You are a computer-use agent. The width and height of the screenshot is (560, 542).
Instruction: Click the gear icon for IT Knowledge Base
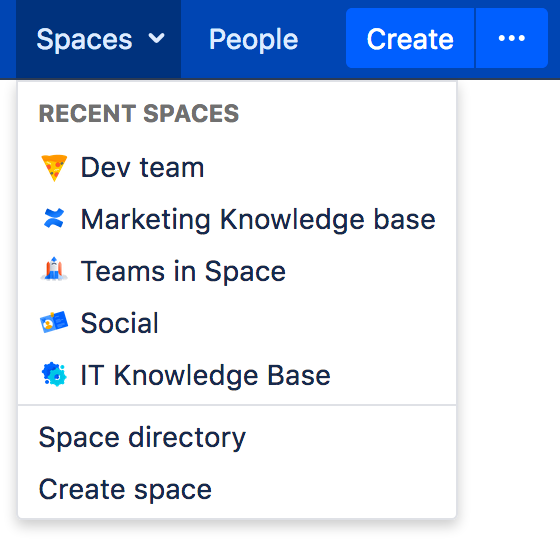[54, 374]
